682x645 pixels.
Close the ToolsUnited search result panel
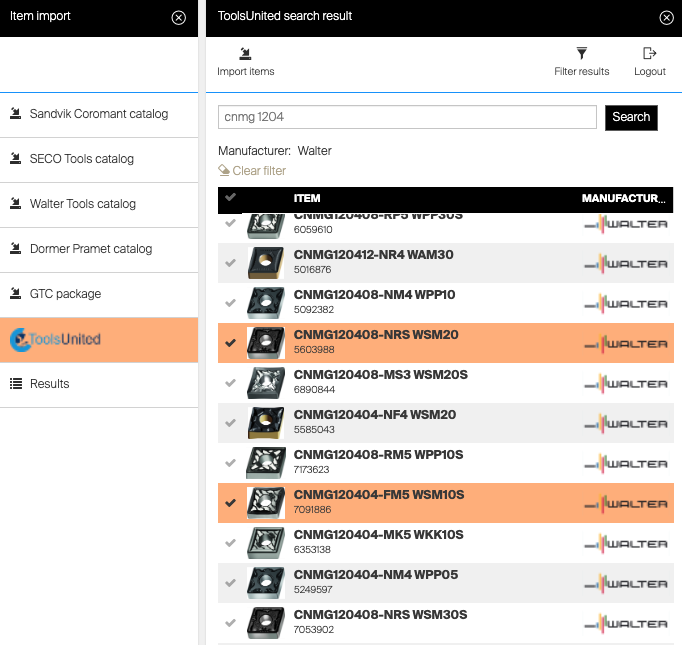(x=666, y=17)
